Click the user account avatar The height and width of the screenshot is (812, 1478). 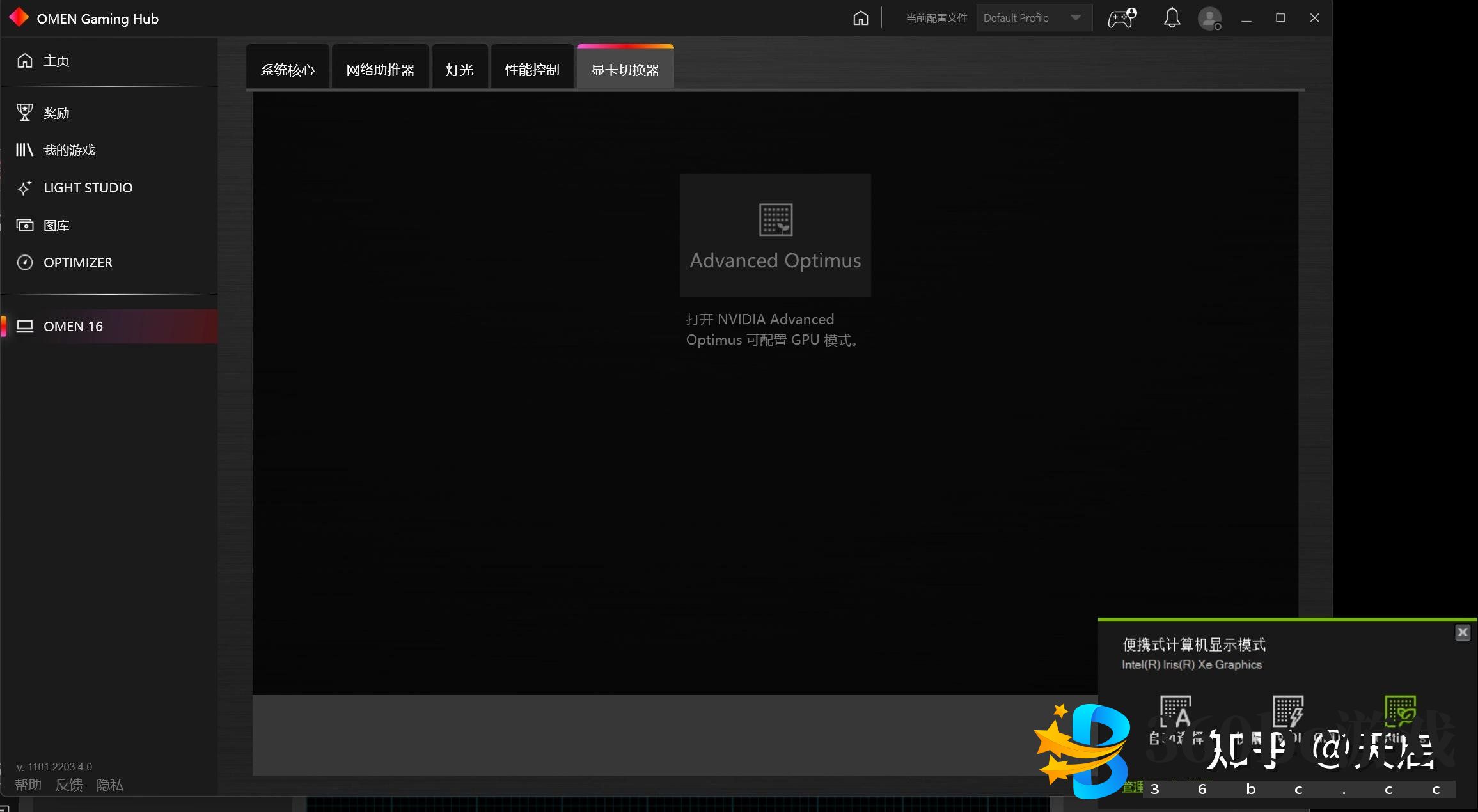point(1209,18)
